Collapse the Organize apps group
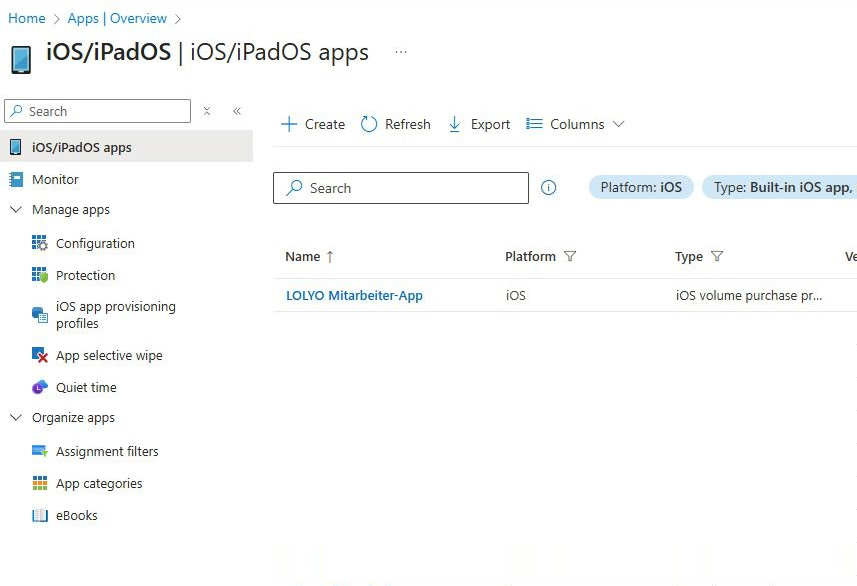 pos(14,418)
